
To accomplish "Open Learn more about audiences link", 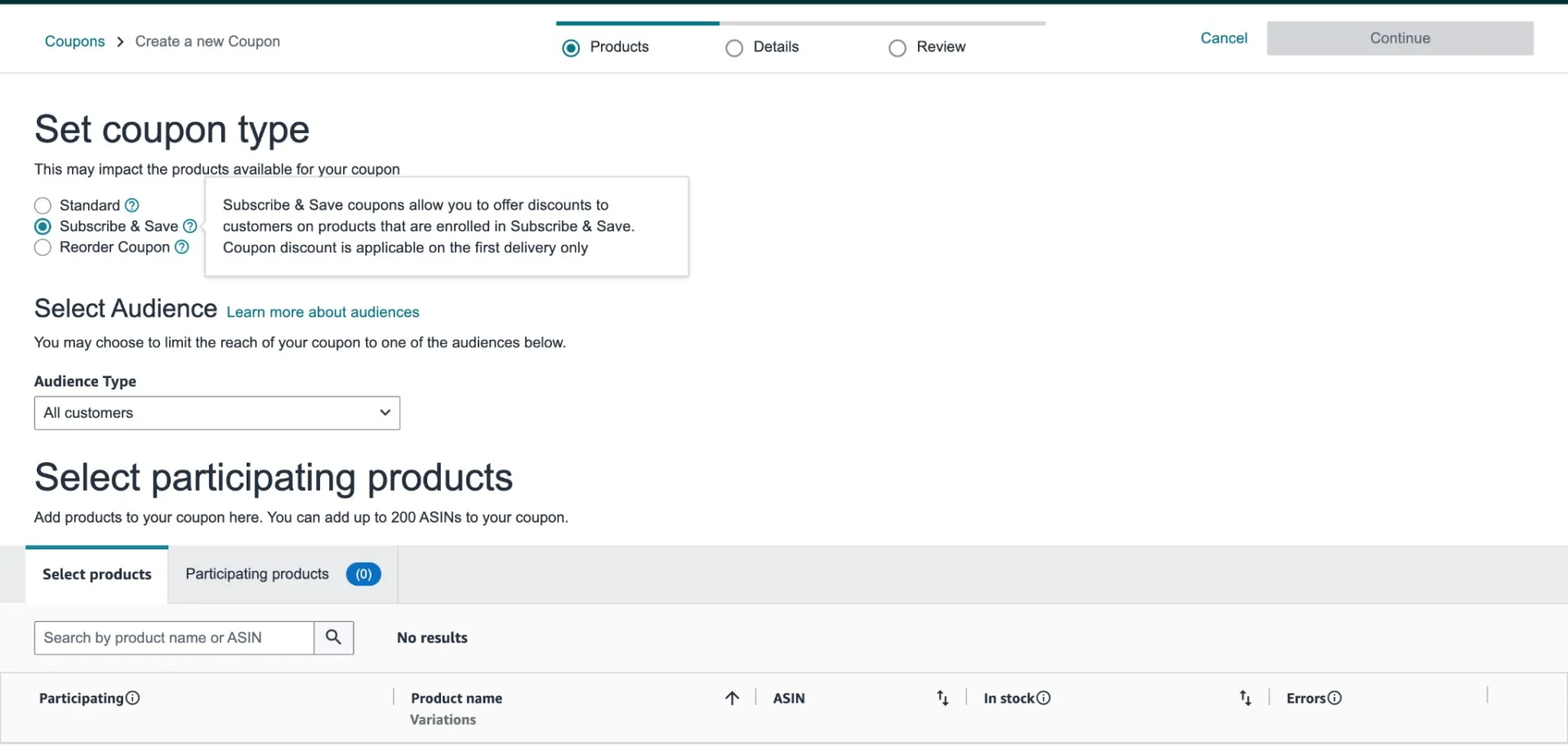I will [323, 312].
